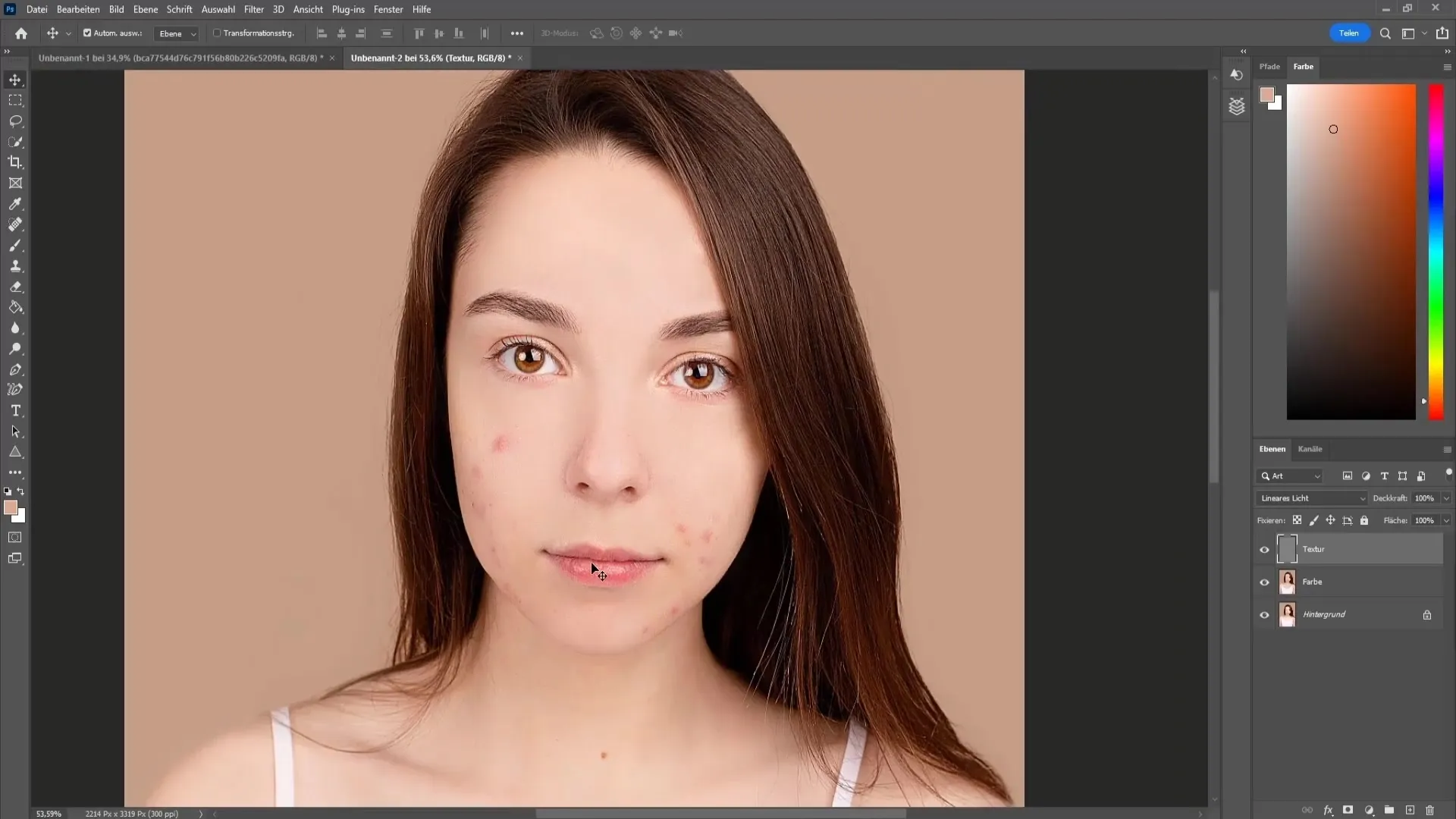1456x819 pixels.
Task: Open the Datei menu
Action: coord(36,9)
